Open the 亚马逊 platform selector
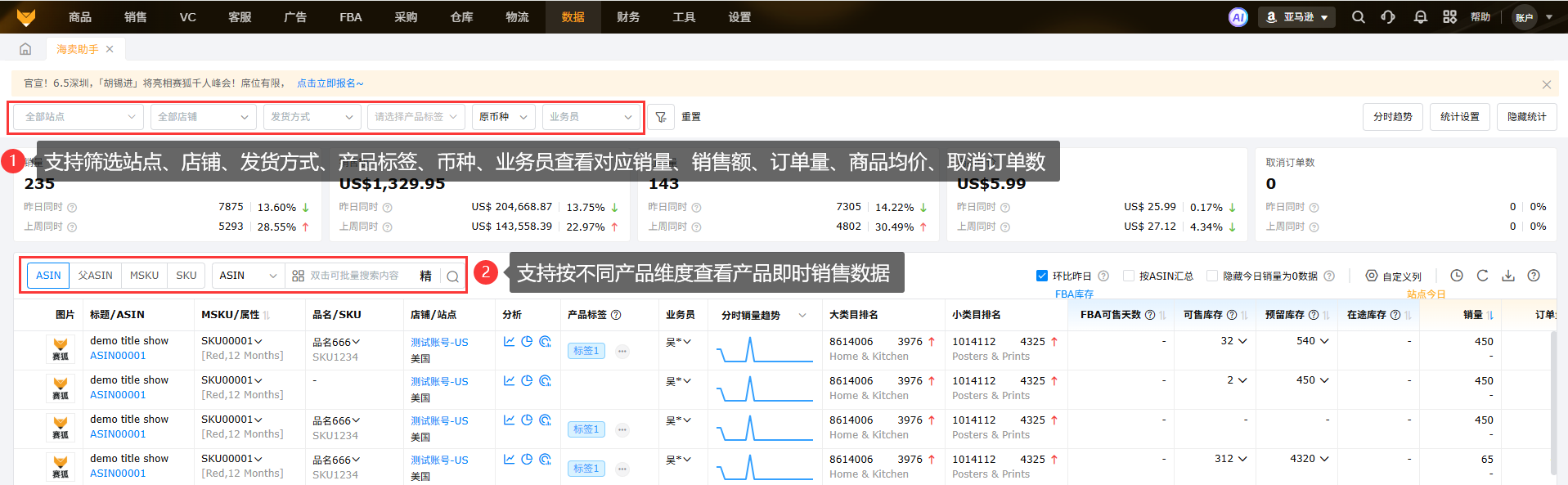 coord(1297,17)
